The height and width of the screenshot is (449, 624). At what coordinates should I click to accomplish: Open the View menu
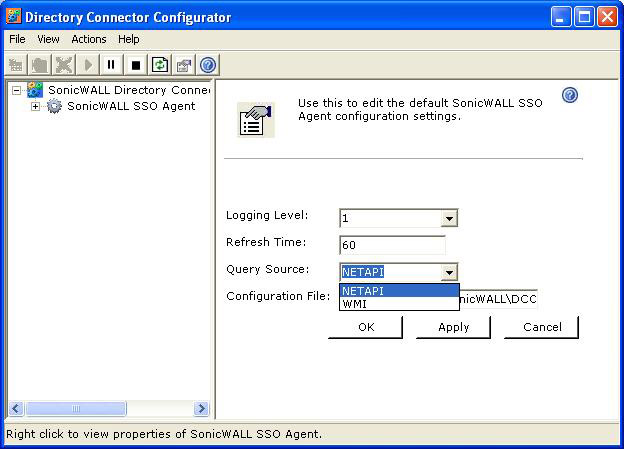point(48,39)
